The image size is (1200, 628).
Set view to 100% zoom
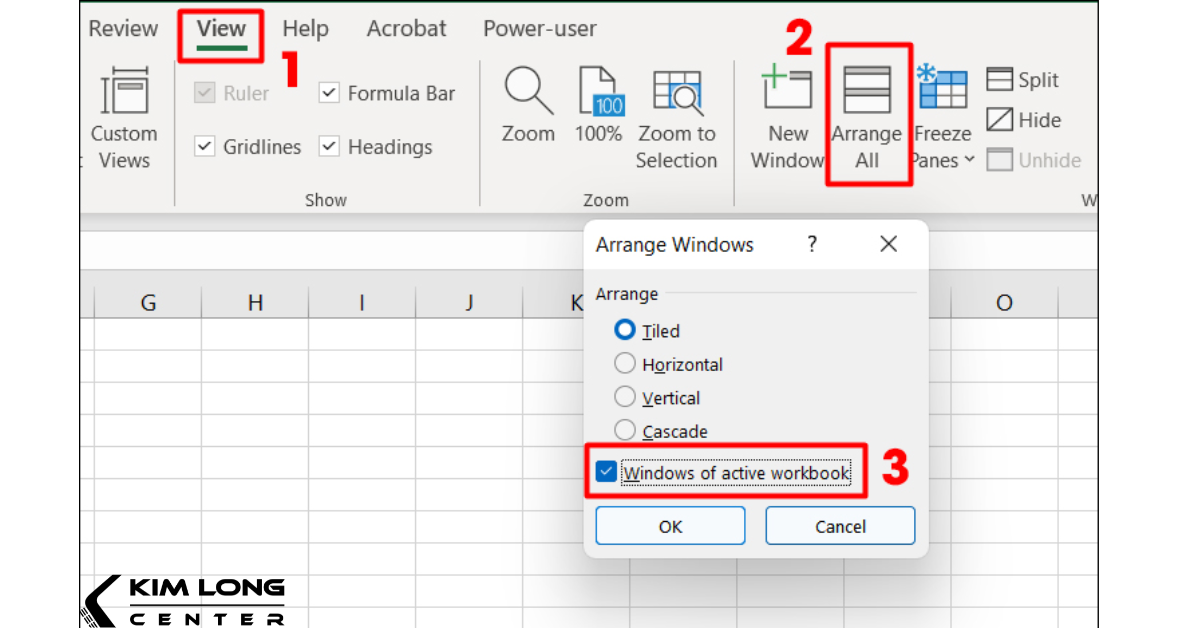tap(599, 110)
